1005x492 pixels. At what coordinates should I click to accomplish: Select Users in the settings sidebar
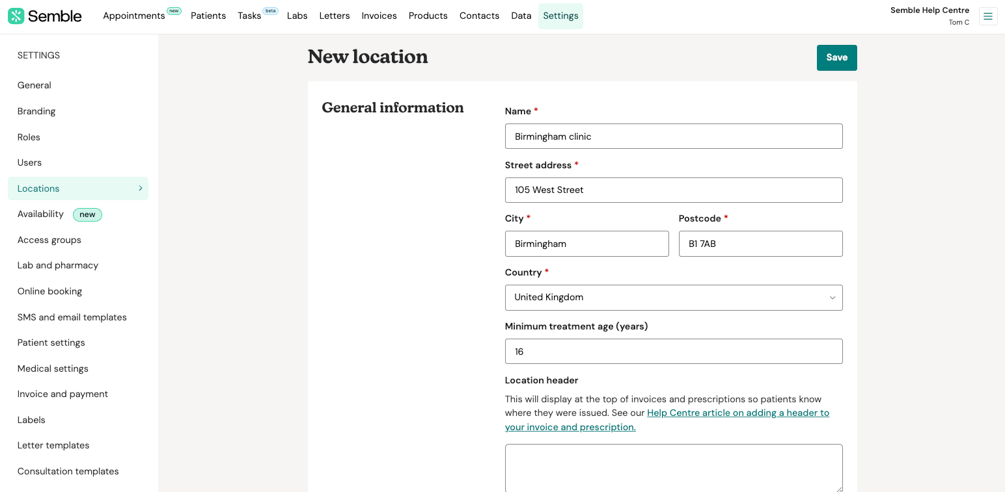pyautogui.click(x=29, y=163)
